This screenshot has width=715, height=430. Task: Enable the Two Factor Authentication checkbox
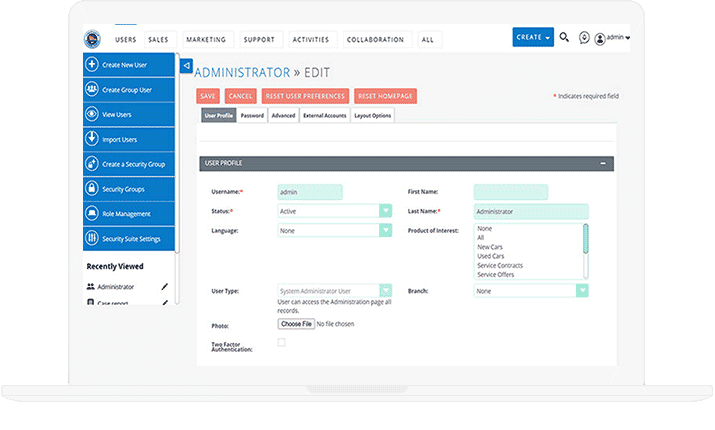281,343
